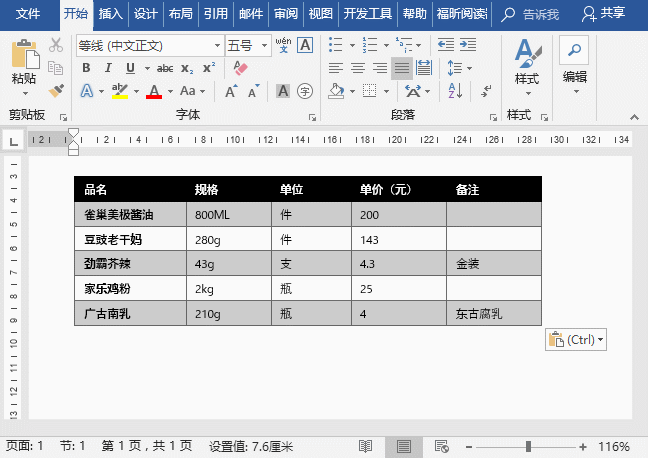Align text left
Image resolution: width=648 pixels, height=458 pixels.
click(x=336, y=68)
